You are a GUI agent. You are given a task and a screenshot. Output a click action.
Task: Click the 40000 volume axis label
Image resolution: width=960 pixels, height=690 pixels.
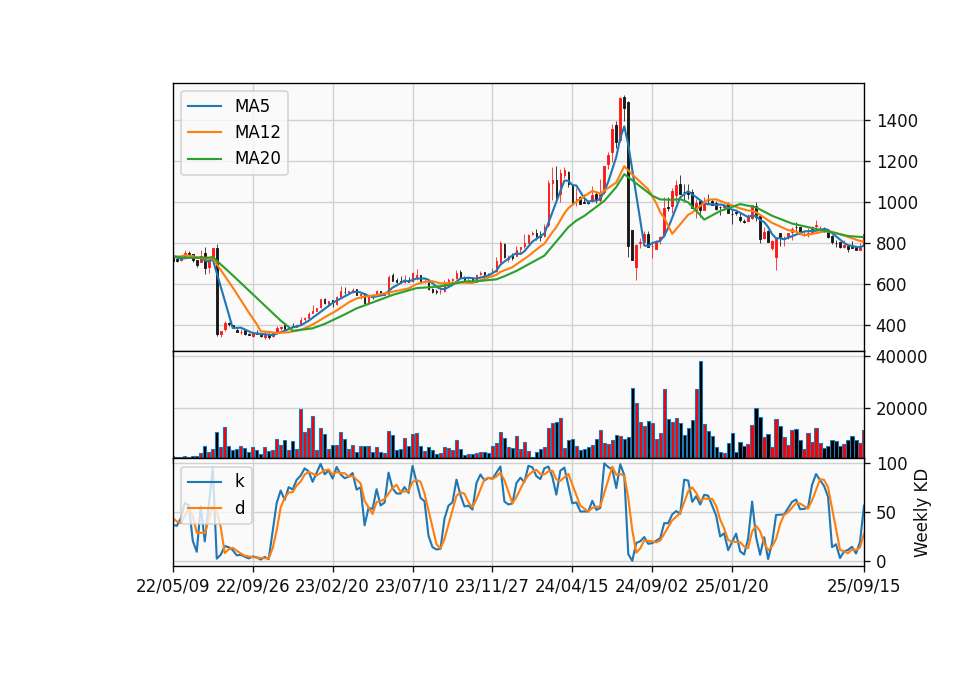point(902,357)
